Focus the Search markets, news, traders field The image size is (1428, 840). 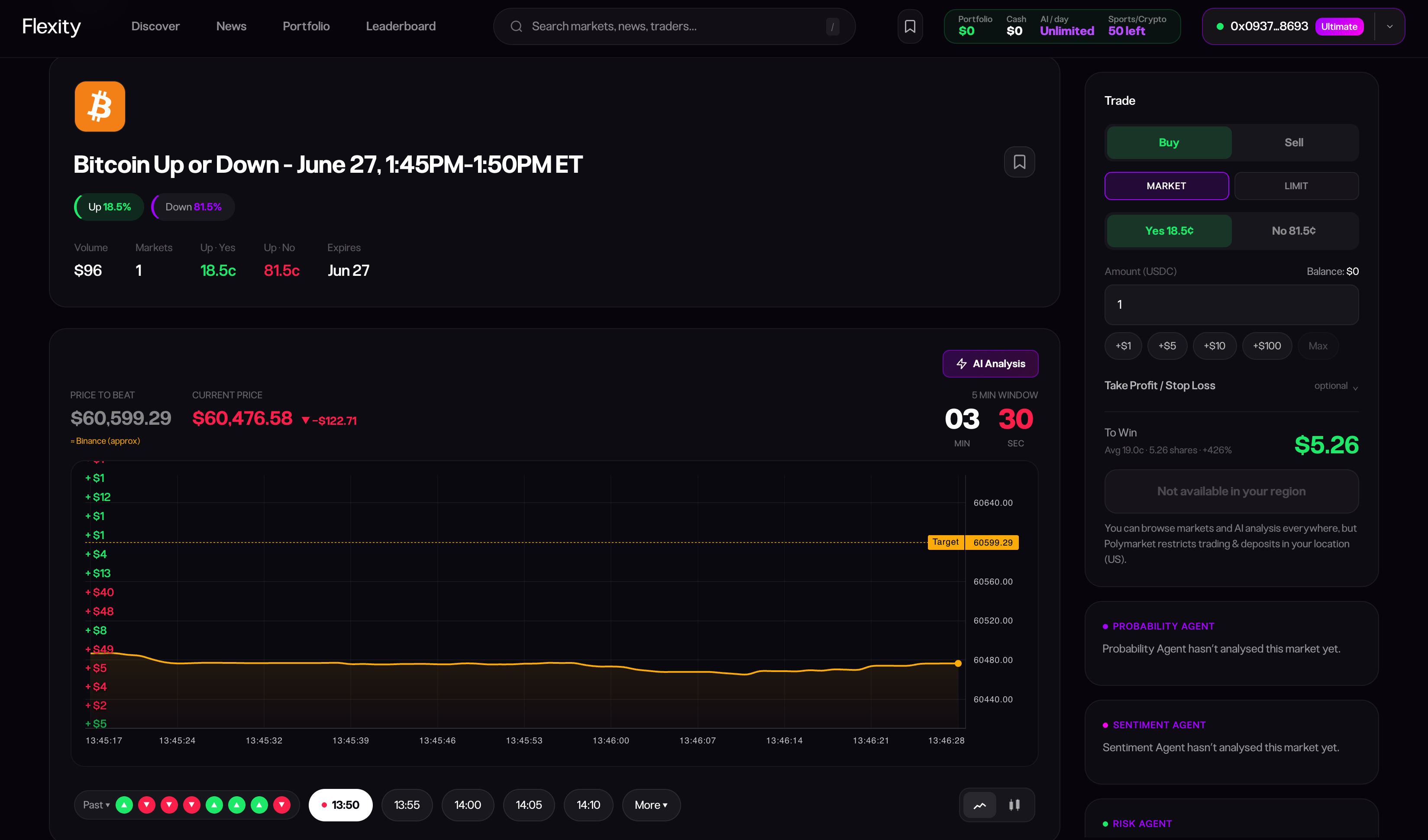pyautogui.click(x=674, y=26)
